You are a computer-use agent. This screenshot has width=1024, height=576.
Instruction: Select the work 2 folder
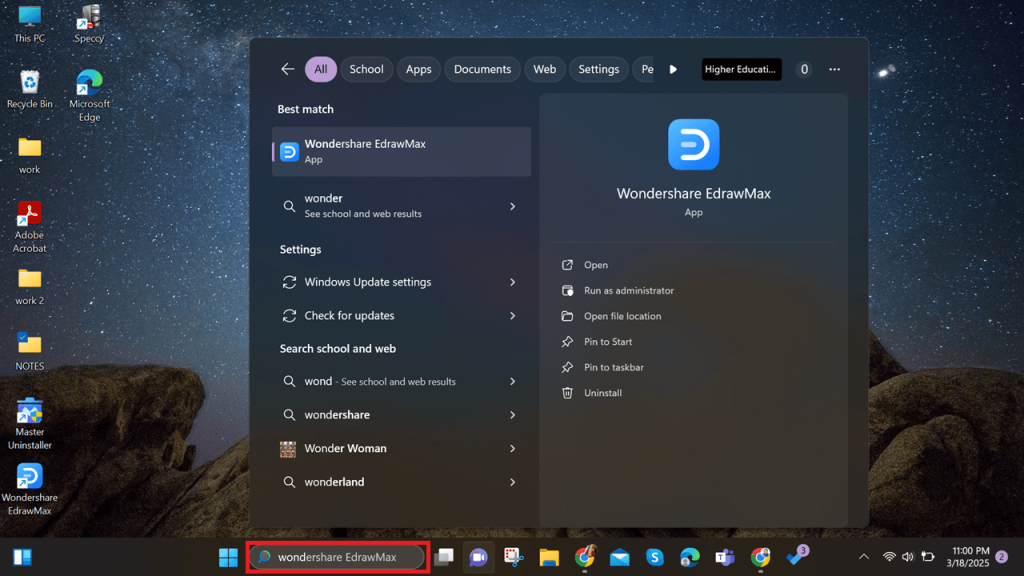[29, 287]
